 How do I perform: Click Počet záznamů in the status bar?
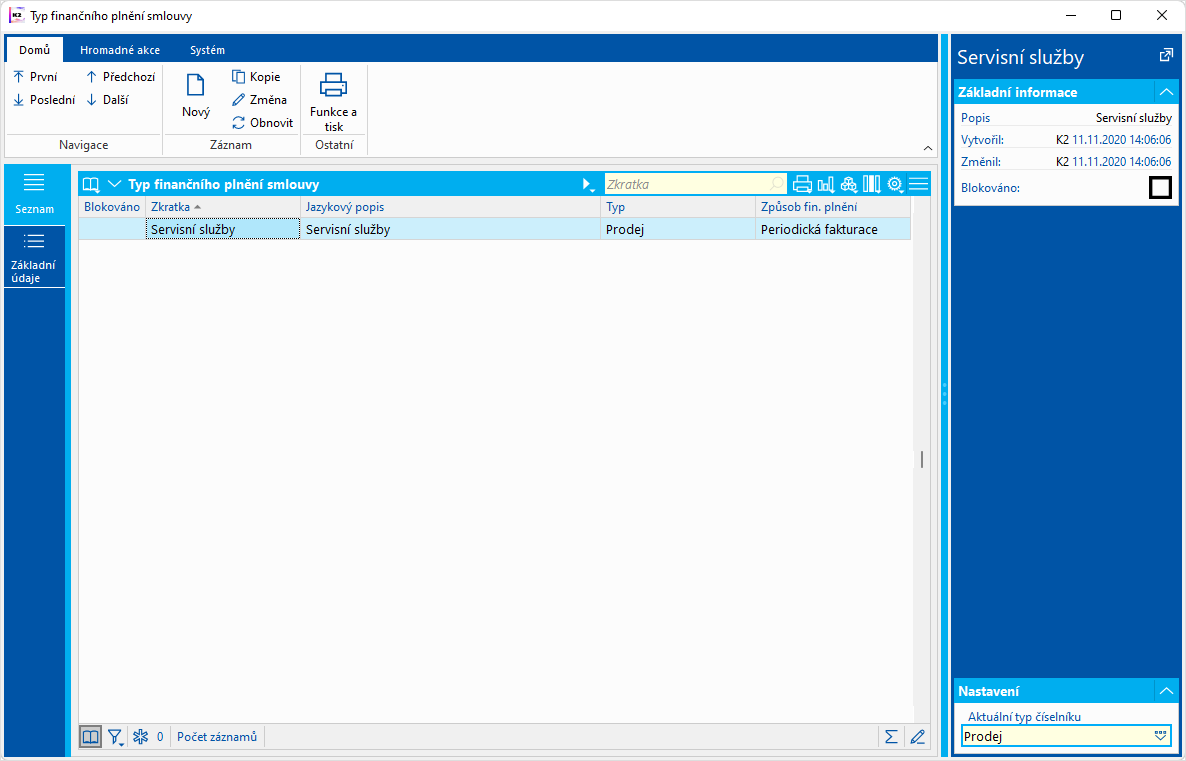[x=217, y=737]
